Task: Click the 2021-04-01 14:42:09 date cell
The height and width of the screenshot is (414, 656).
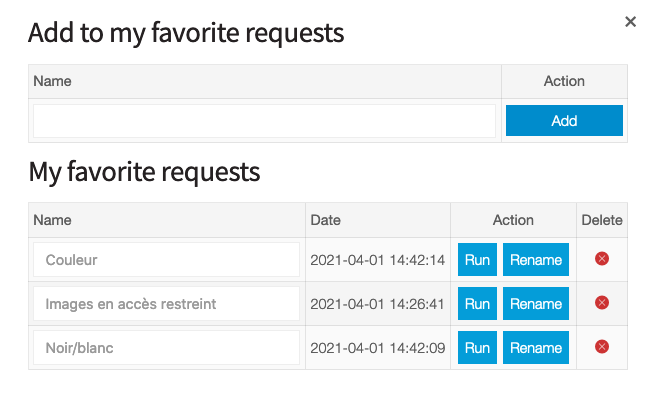Action: pos(377,348)
